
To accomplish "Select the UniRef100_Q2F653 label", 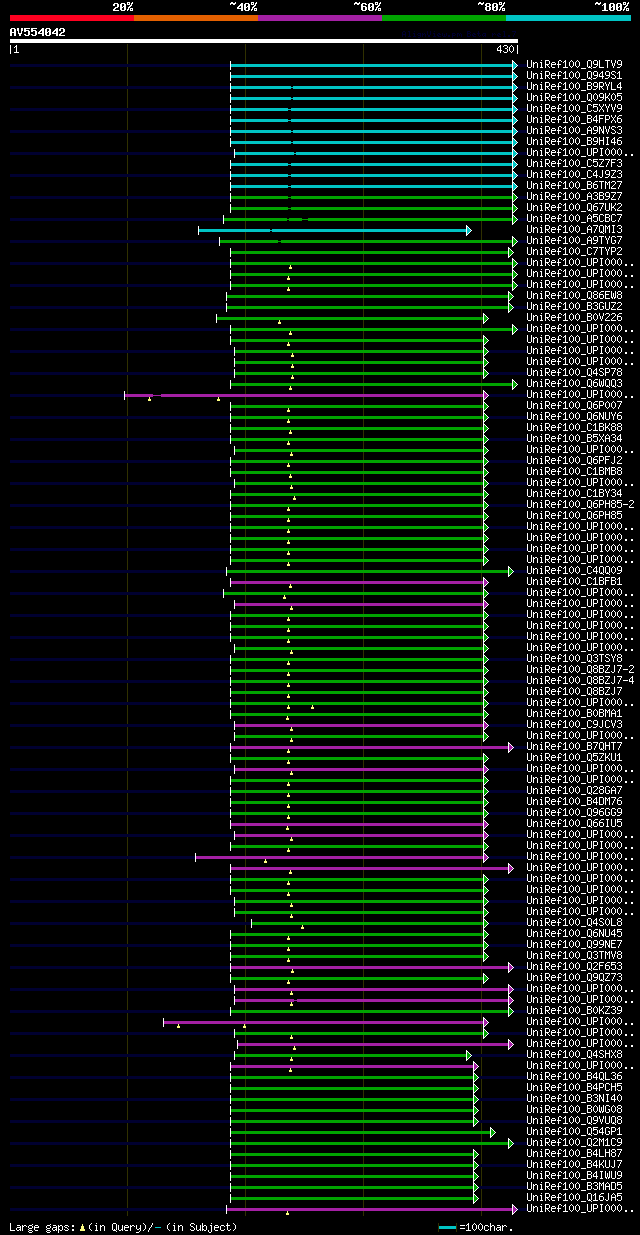I will [x=574, y=966].
